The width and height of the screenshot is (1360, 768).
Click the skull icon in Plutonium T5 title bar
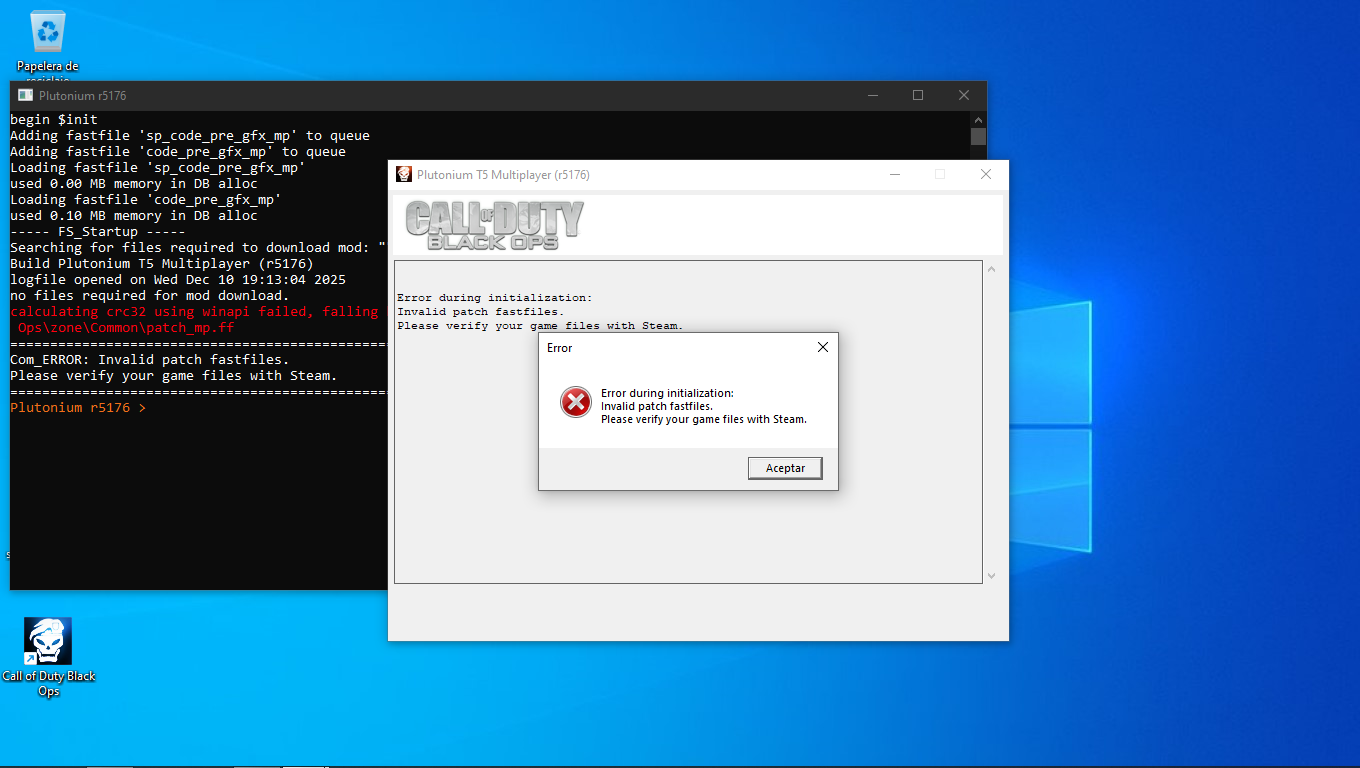click(x=404, y=174)
